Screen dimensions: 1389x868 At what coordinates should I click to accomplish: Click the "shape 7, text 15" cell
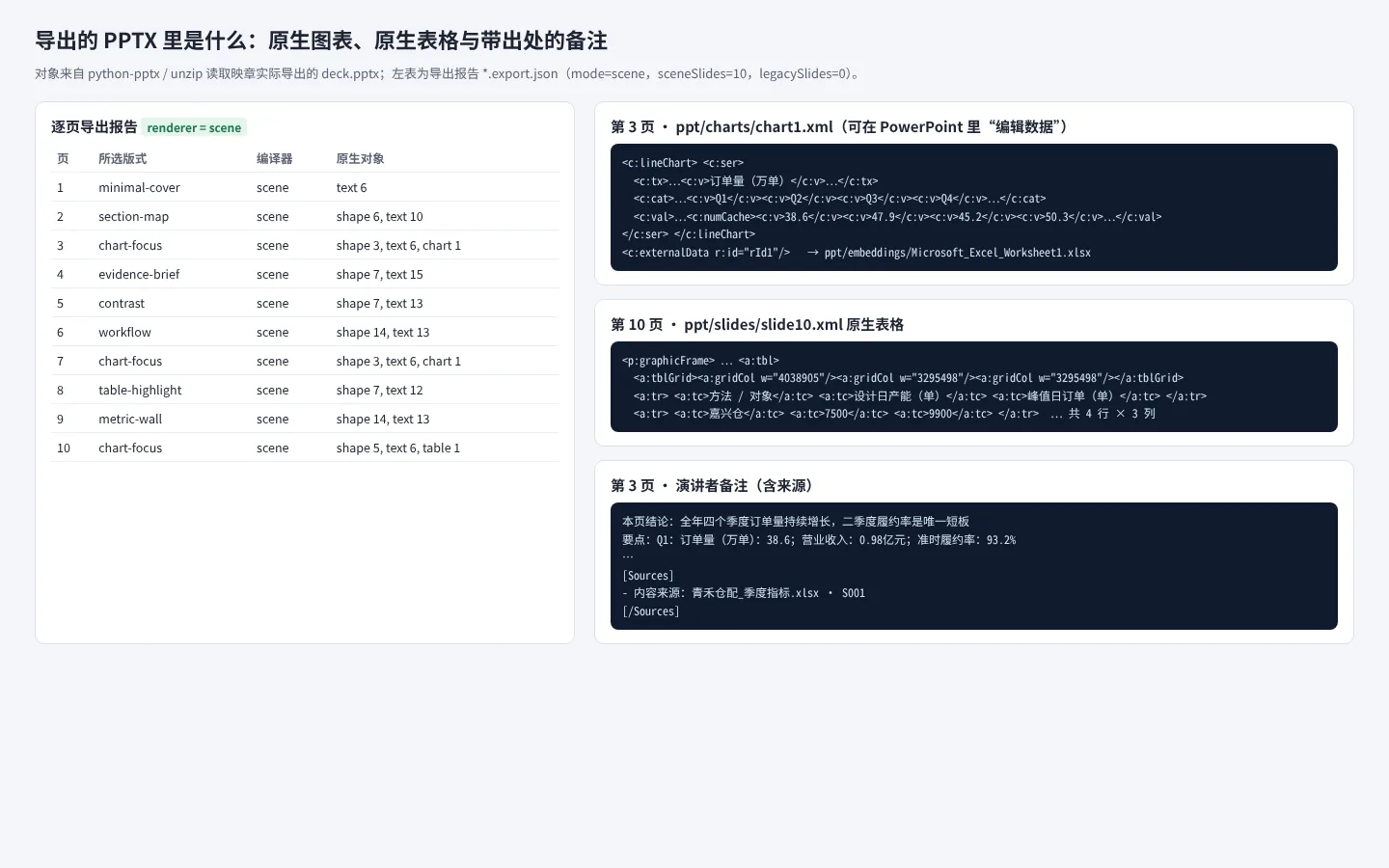pos(379,274)
